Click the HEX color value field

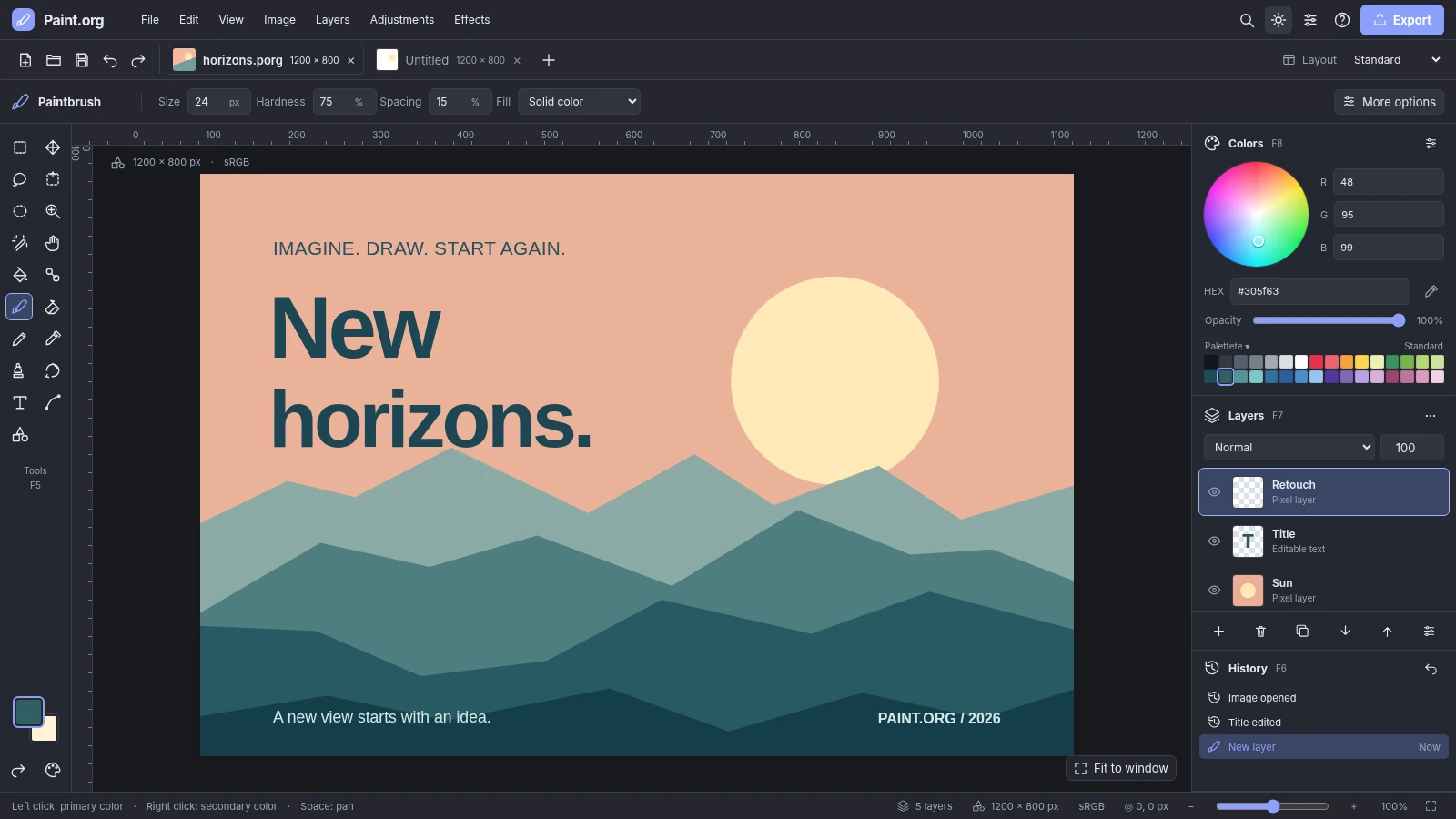coord(1319,291)
